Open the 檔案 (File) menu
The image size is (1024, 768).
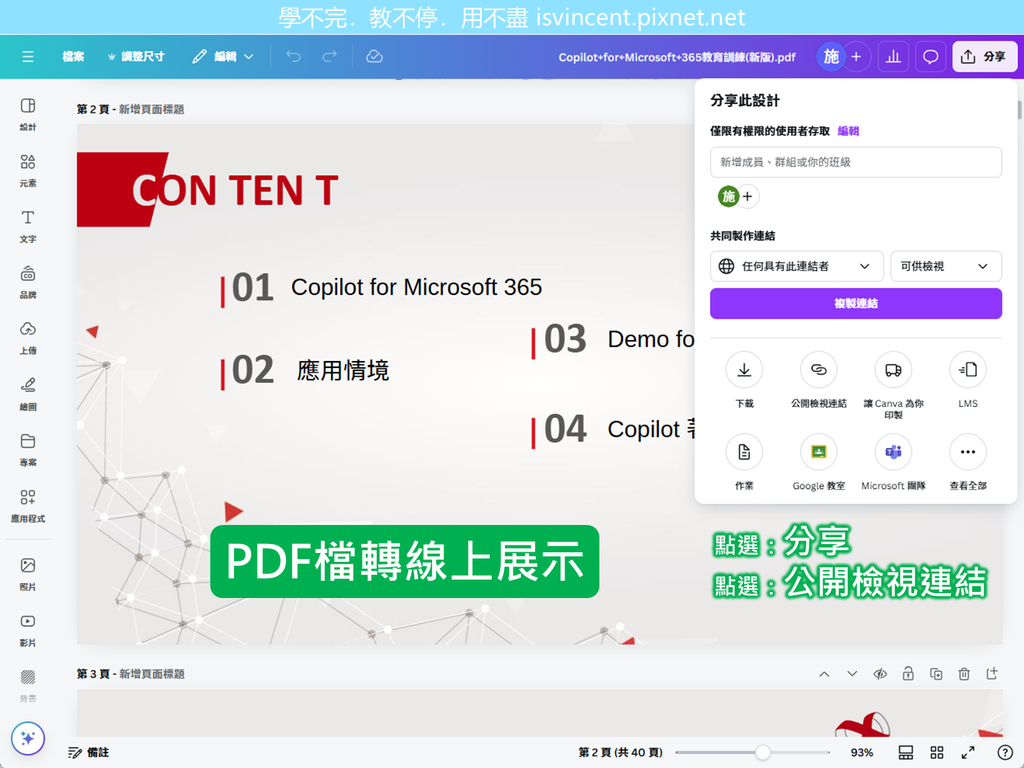point(72,57)
